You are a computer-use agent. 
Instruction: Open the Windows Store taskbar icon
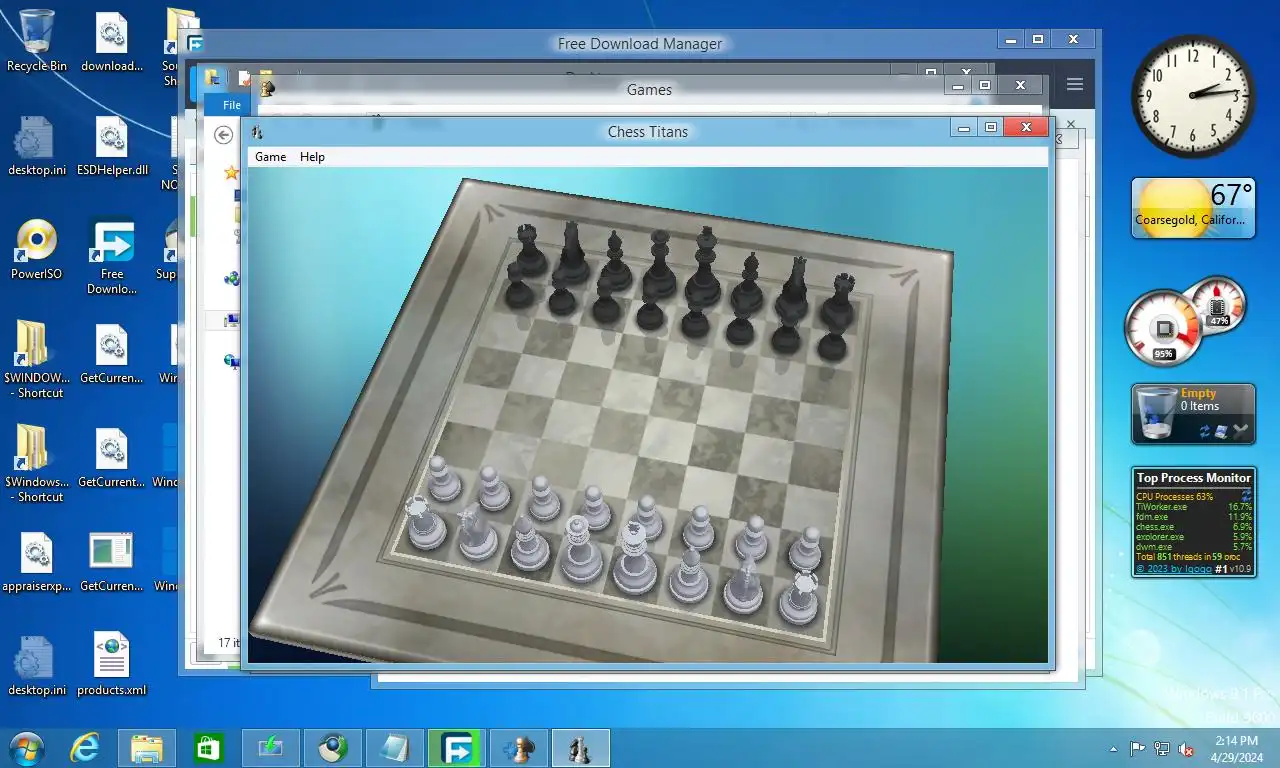pyautogui.click(x=208, y=749)
